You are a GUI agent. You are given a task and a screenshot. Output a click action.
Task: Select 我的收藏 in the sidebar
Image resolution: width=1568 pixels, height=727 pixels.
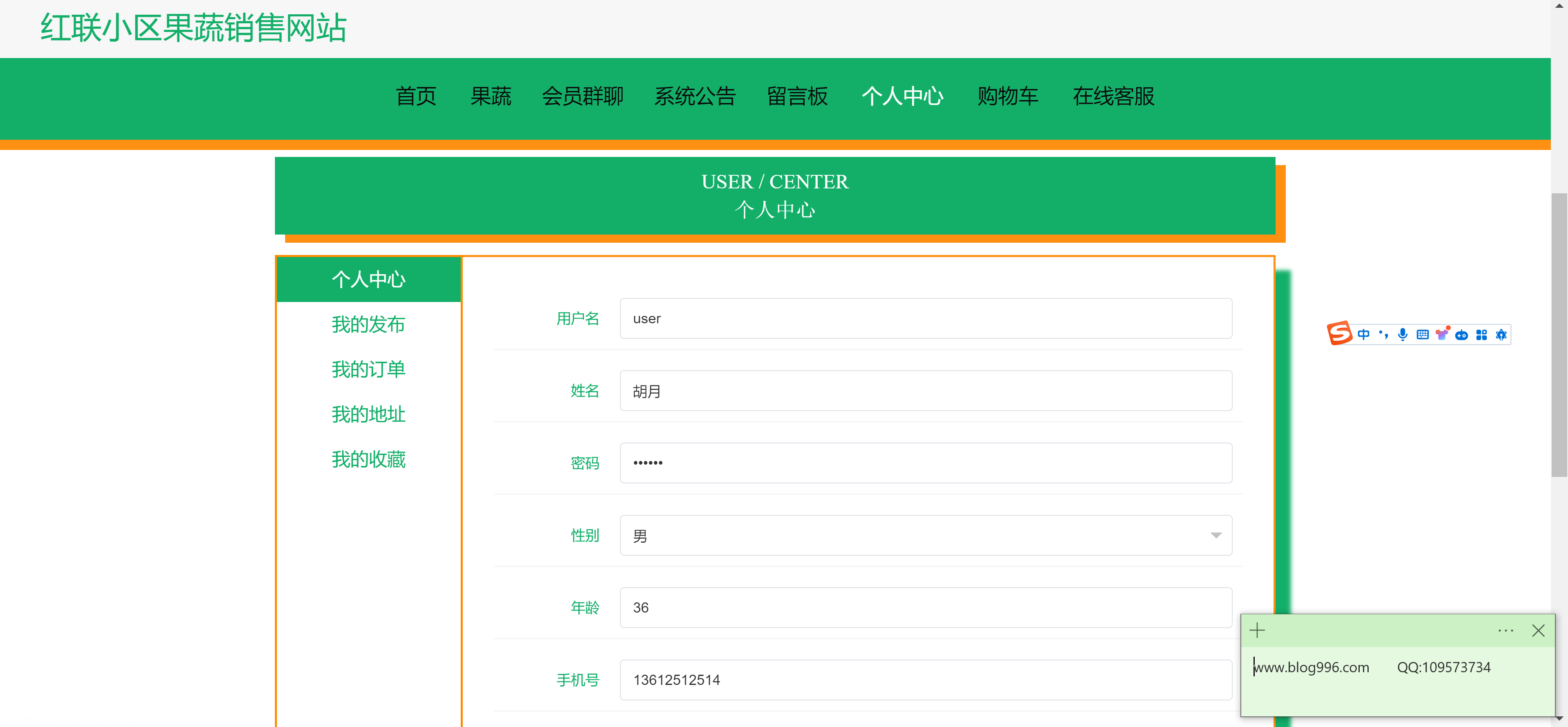[368, 460]
